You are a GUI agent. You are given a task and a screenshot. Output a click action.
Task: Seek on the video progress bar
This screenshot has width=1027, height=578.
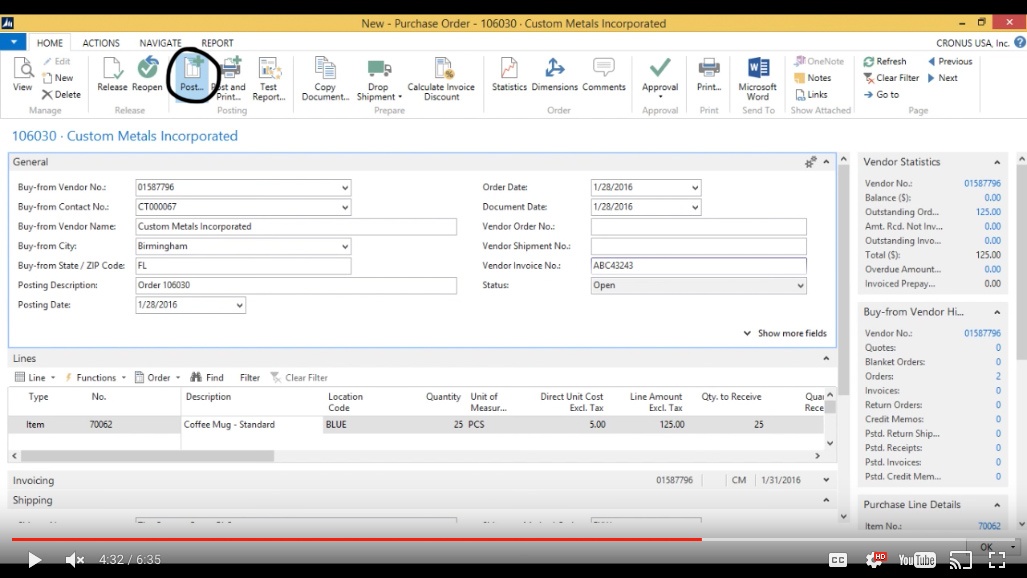[514, 539]
